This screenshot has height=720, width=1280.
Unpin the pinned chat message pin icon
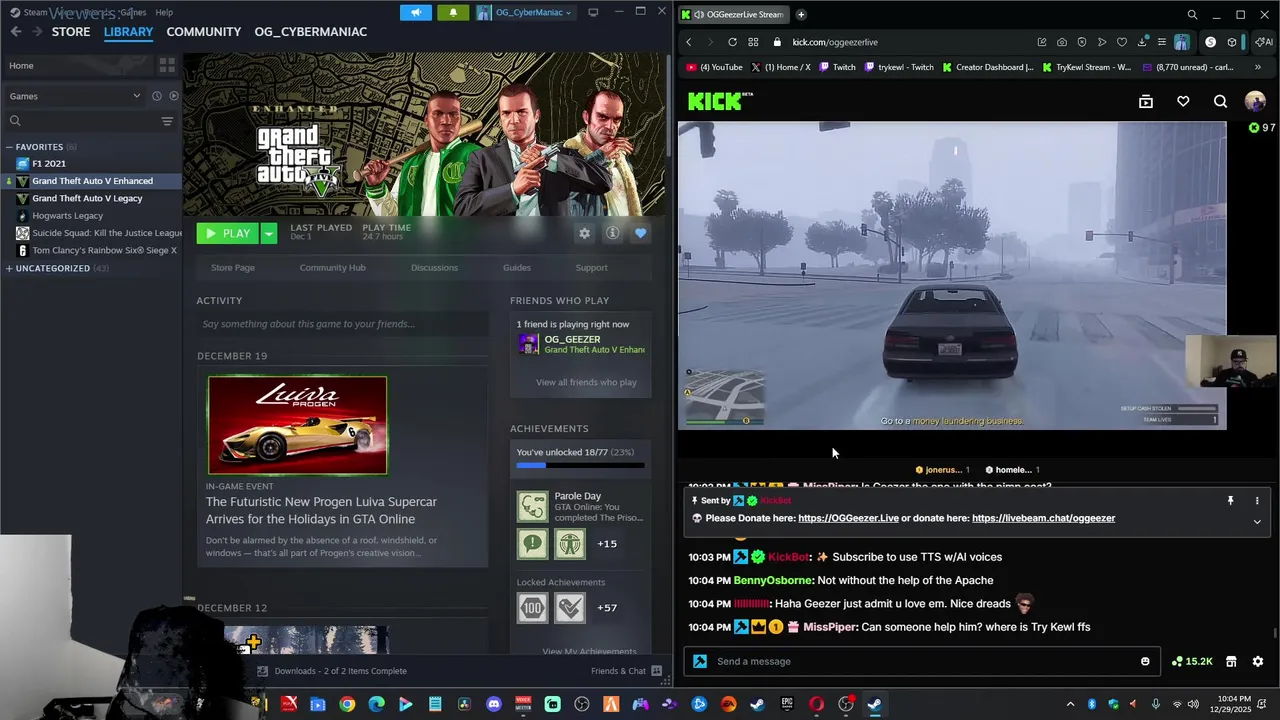coord(1230,500)
